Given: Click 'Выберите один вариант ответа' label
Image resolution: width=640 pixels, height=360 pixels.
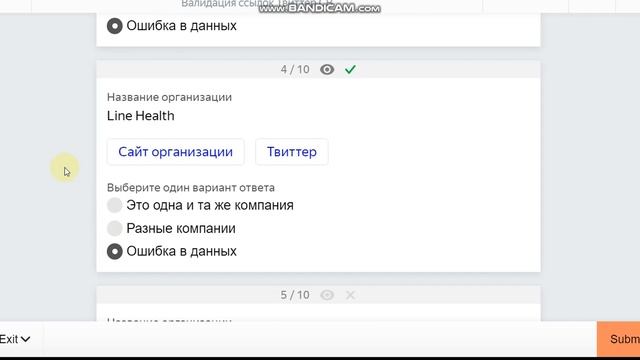Looking at the screenshot, I should (x=191, y=188).
